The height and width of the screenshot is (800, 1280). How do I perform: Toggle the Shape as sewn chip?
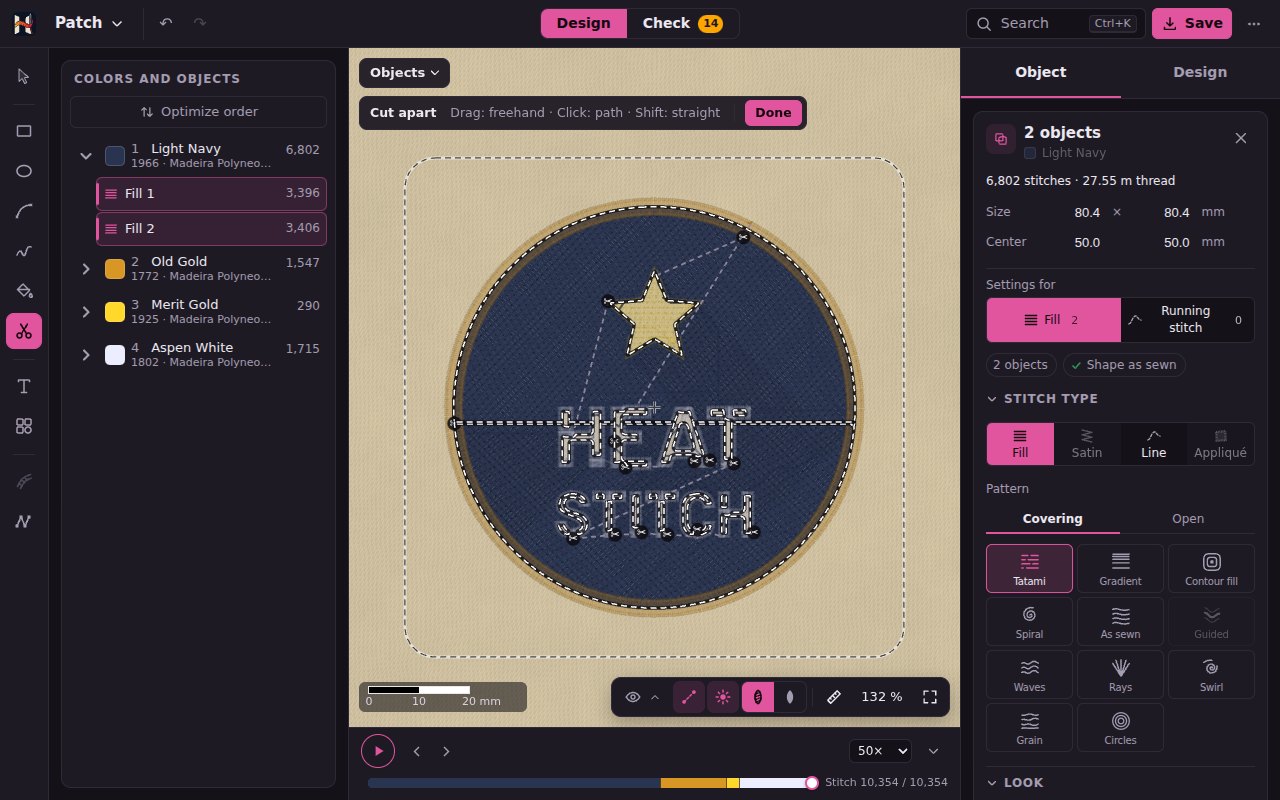coord(1124,365)
